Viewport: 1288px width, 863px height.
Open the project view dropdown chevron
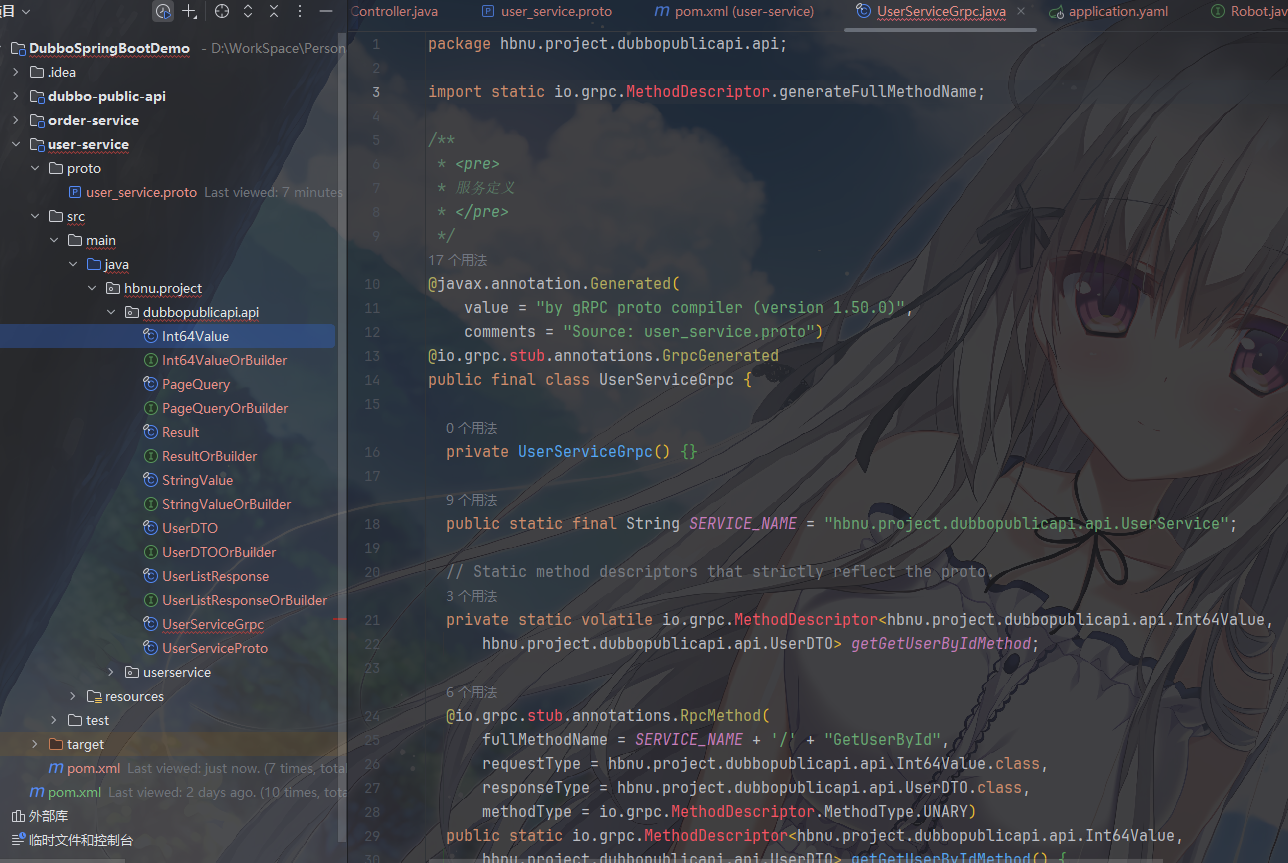(25, 12)
